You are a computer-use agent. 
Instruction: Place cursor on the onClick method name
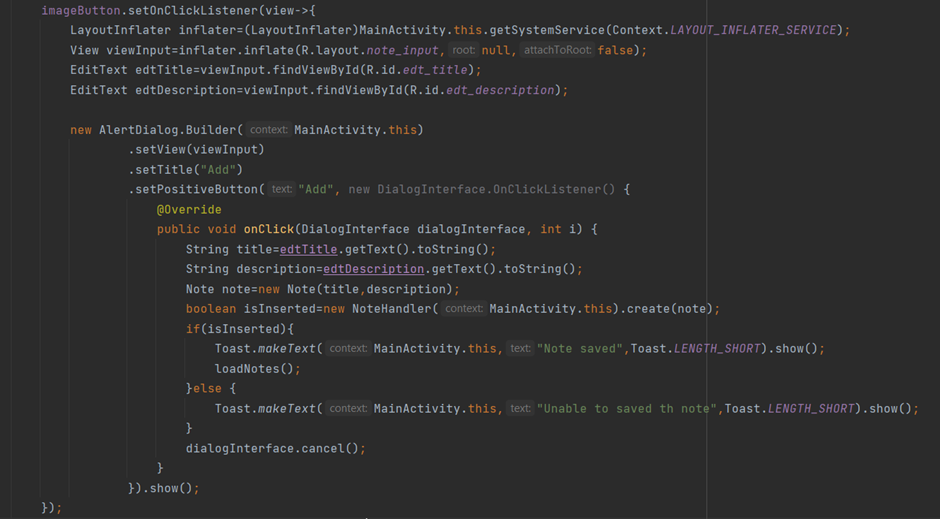pyautogui.click(x=267, y=229)
